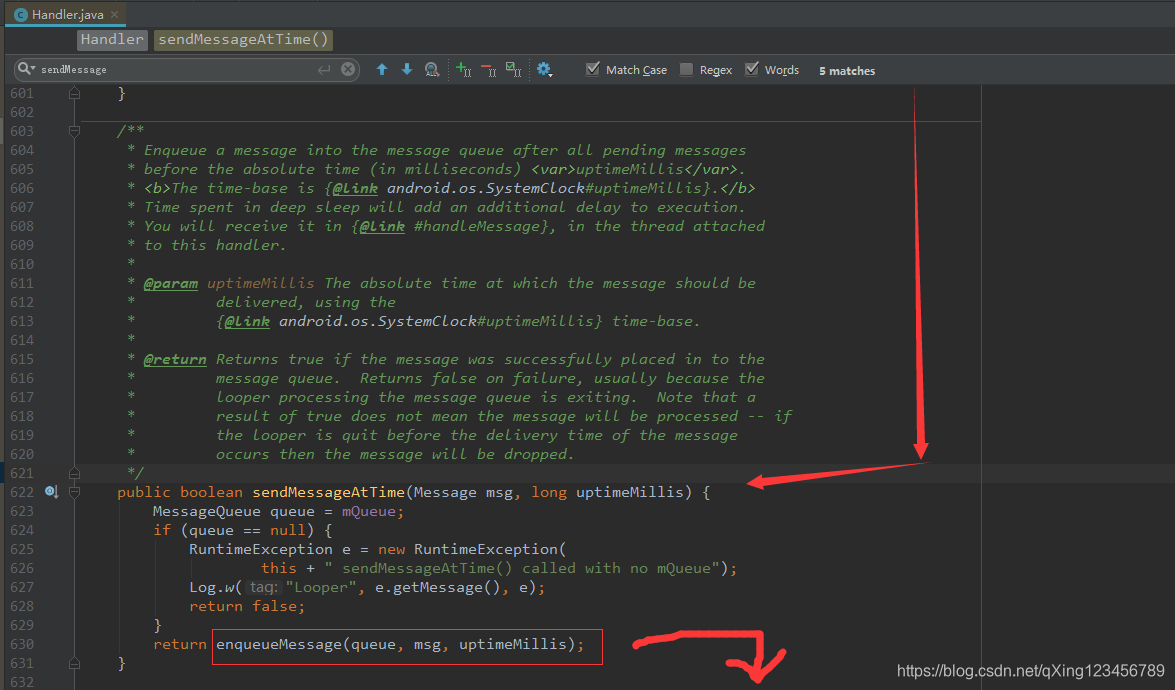Click "public boolean" keywords on line 622
The width and height of the screenshot is (1175, 690).
tap(180, 492)
